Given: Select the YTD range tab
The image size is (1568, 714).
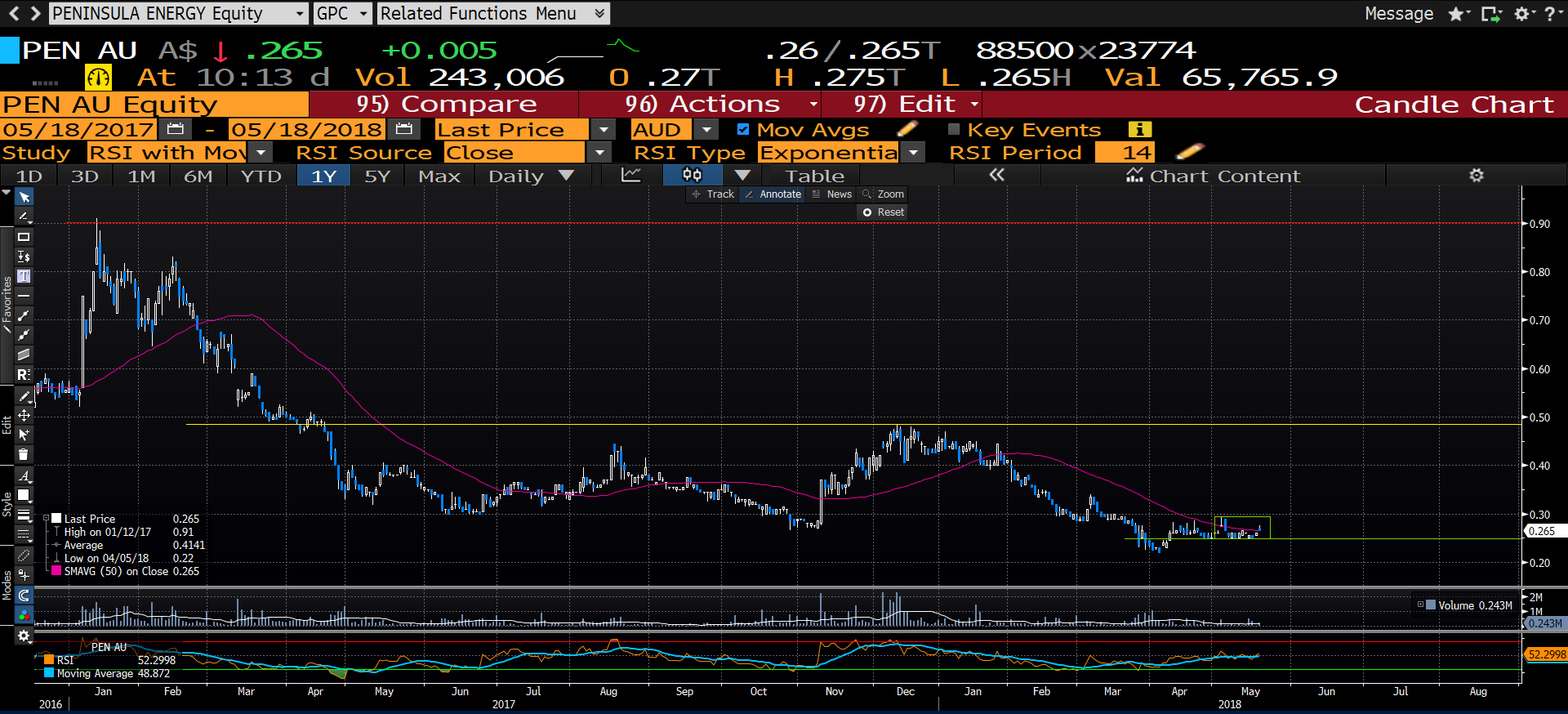Looking at the screenshot, I should coord(261,176).
